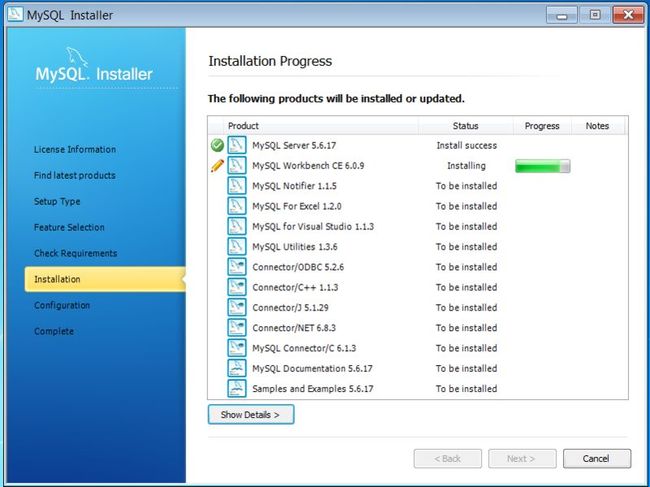Go to Find latest products step

[75, 175]
